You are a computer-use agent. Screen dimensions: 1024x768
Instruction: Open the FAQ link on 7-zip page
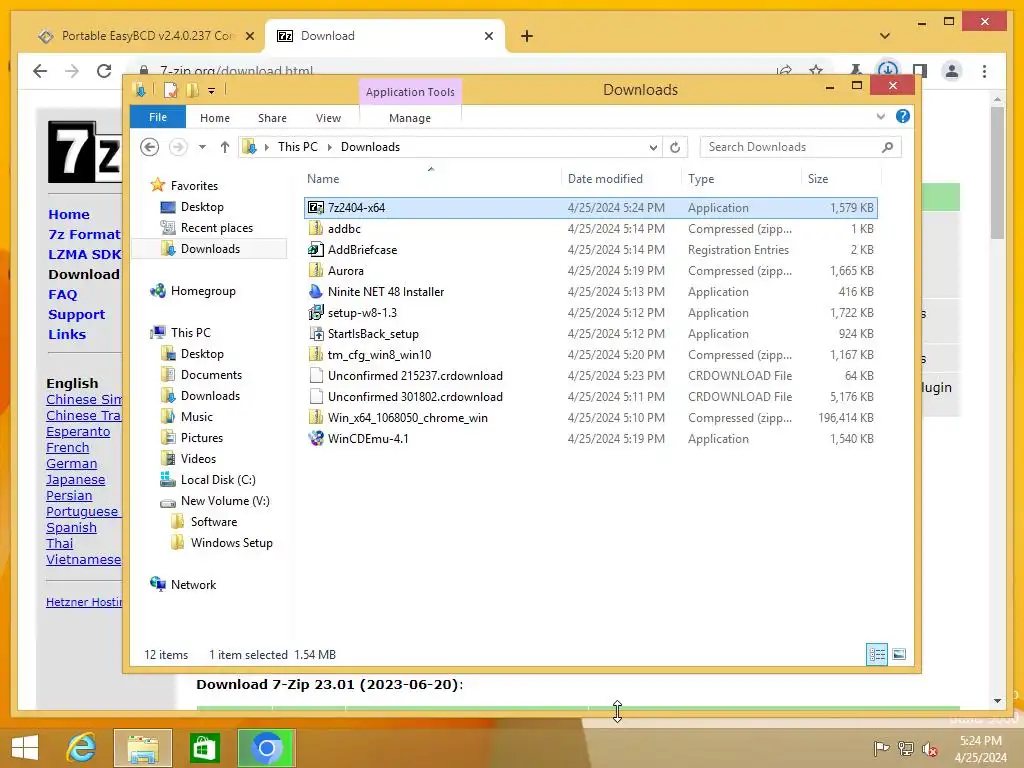63,295
